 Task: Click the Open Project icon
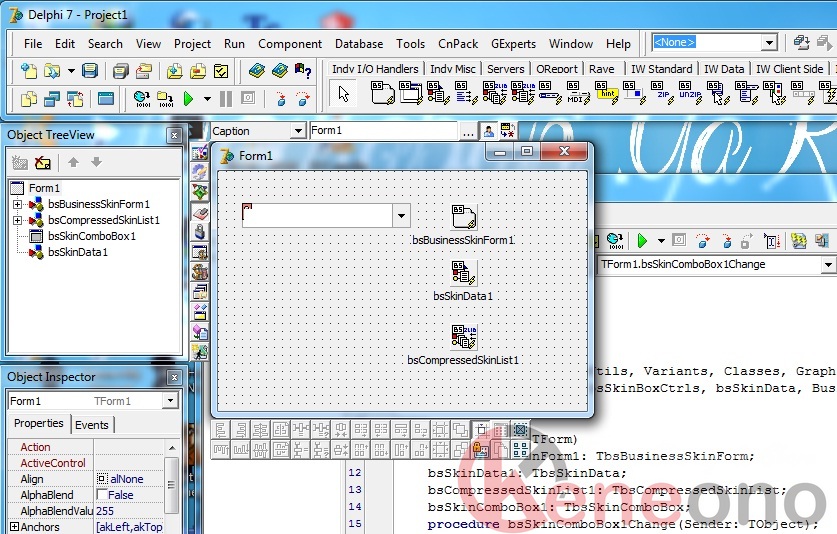pyautogui.click(x=144, y=70)
